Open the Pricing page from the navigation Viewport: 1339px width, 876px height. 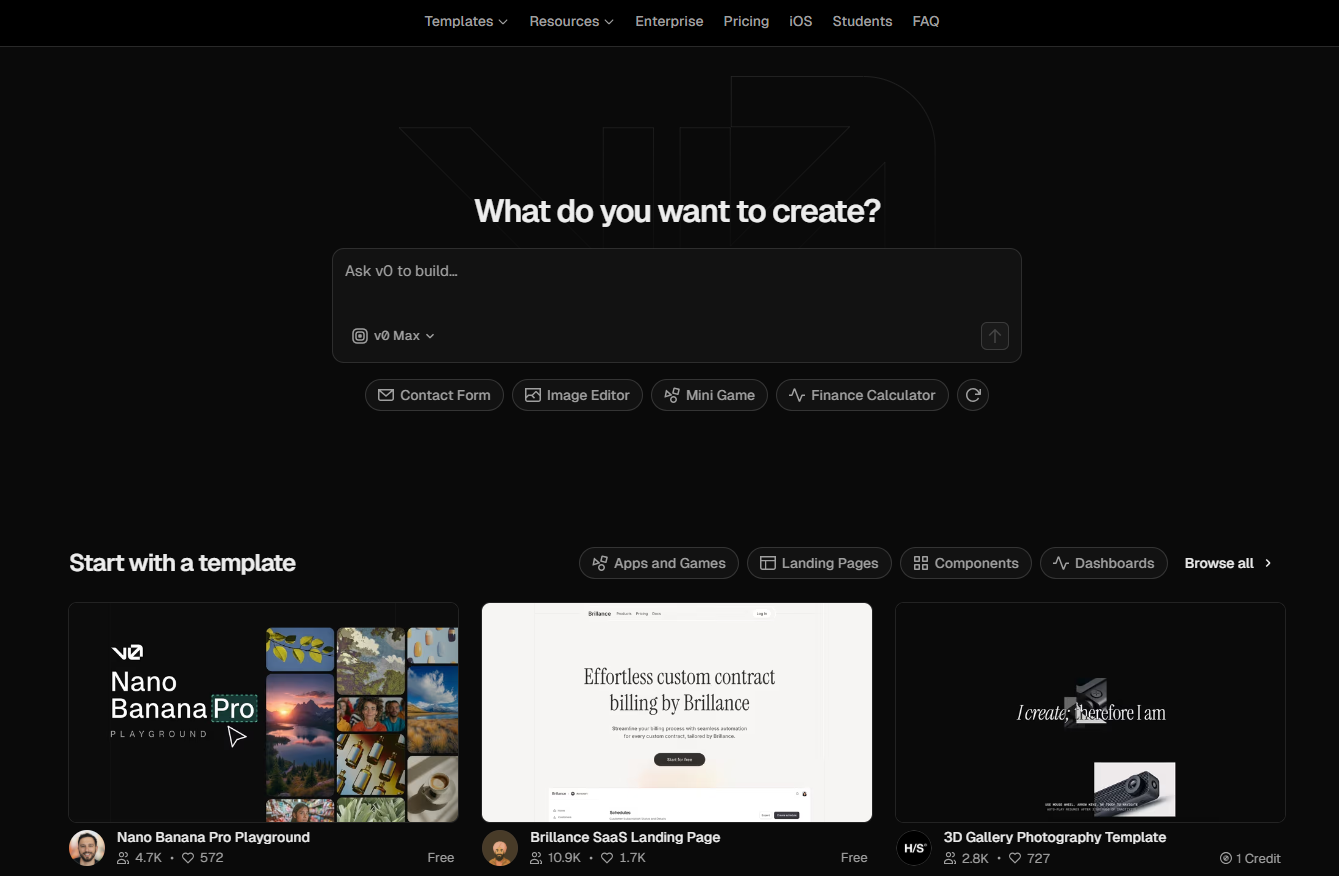click(x=746, y=21)
